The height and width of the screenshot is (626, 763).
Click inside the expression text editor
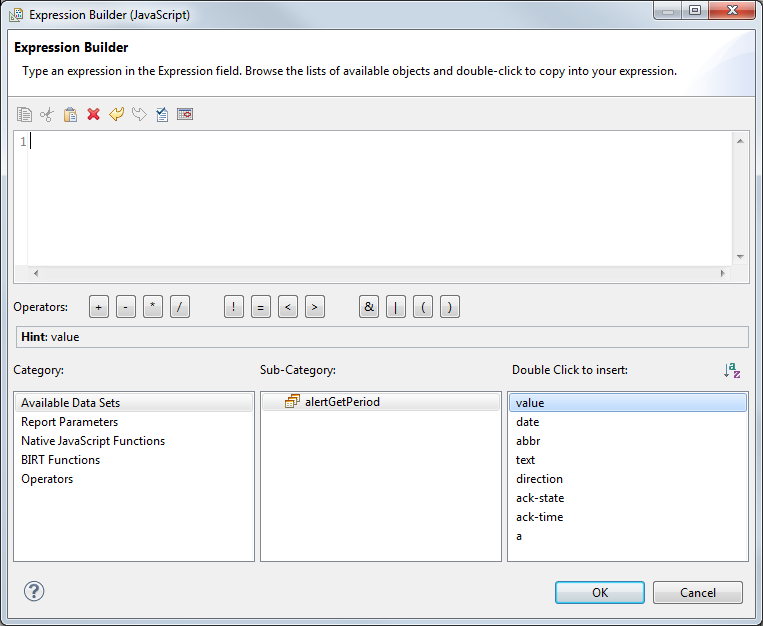click(x=380, y=195)
